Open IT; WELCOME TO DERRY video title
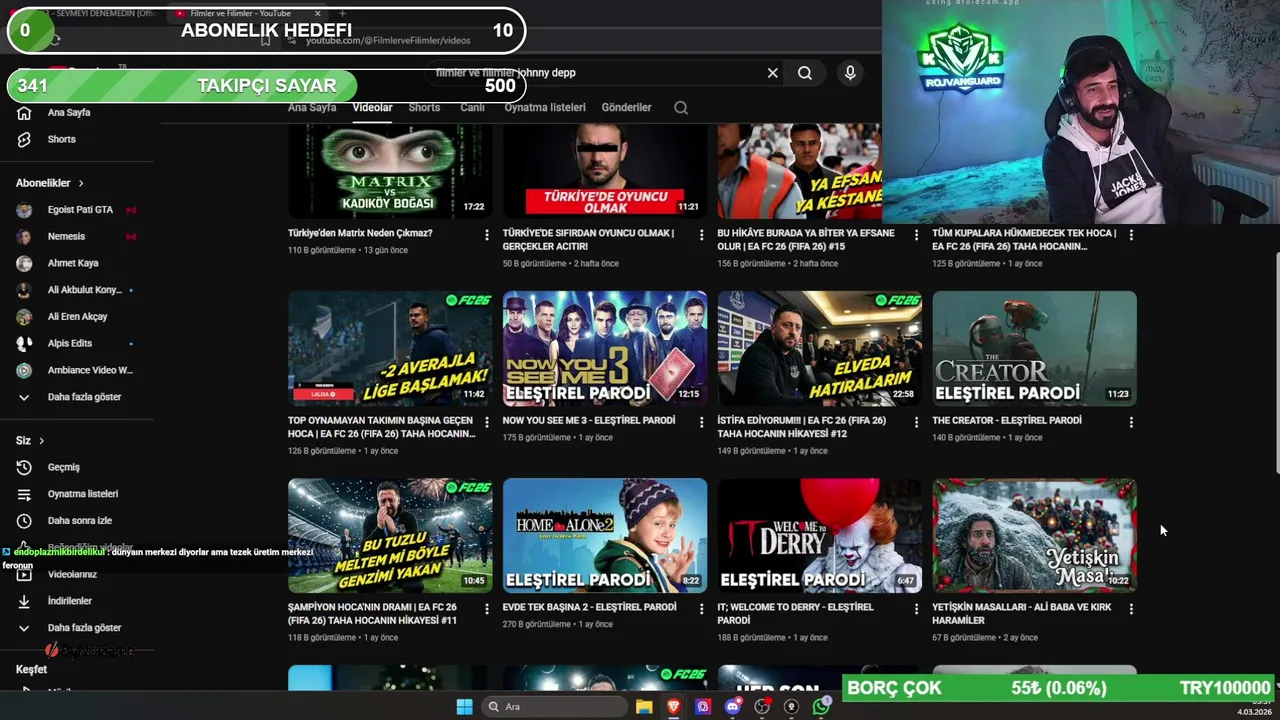 pyautogui.click(x=796, y=614)
